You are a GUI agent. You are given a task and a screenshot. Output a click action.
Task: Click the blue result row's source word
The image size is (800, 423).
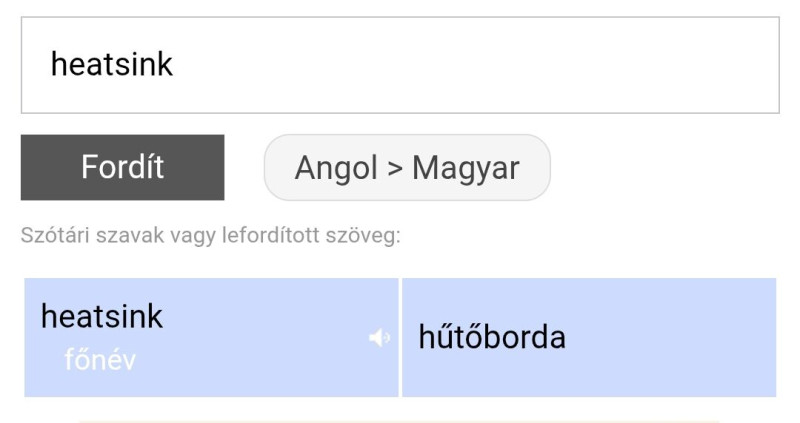click(x=101, y=317)
